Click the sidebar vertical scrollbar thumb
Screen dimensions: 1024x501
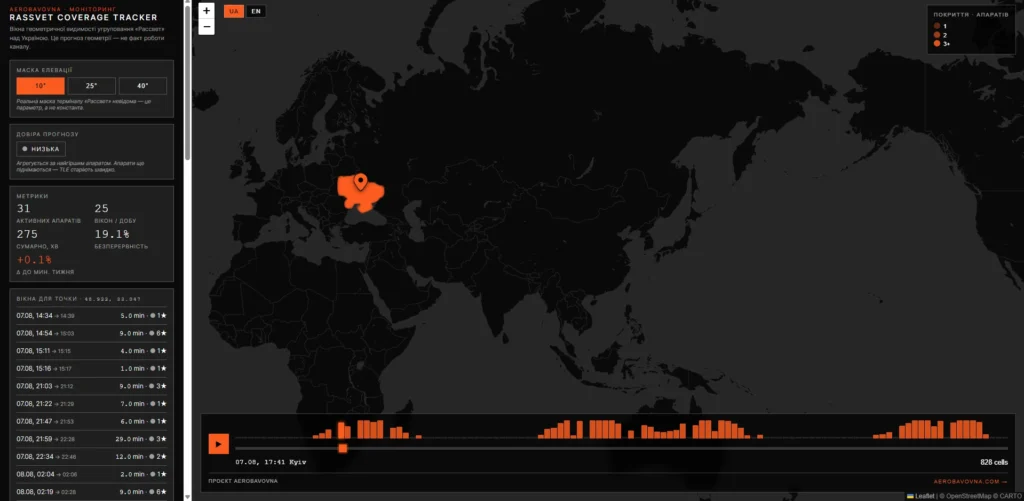pyautogui.click(x=187, y=82)
